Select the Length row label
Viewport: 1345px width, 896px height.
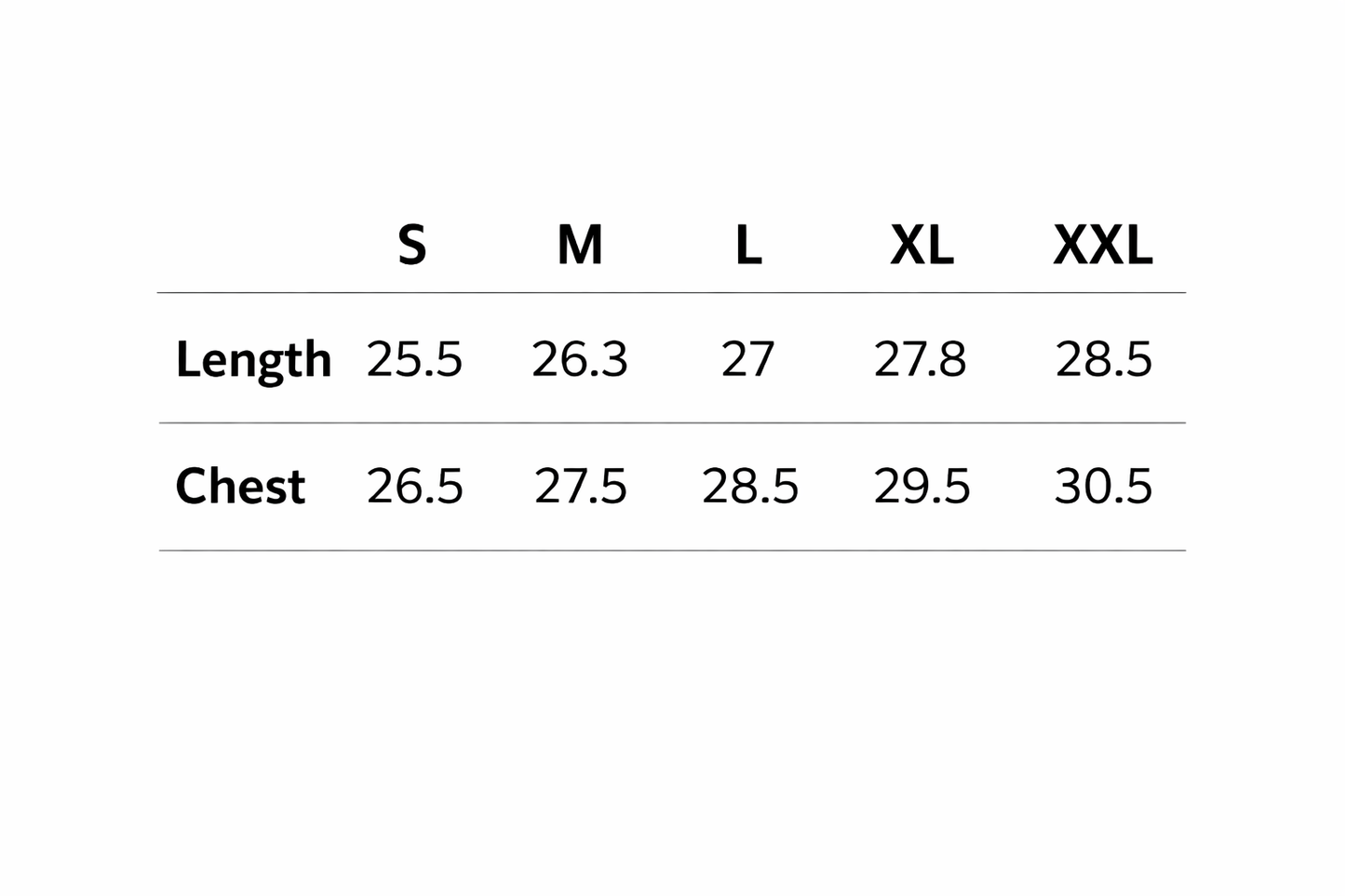tap(253, 360)
